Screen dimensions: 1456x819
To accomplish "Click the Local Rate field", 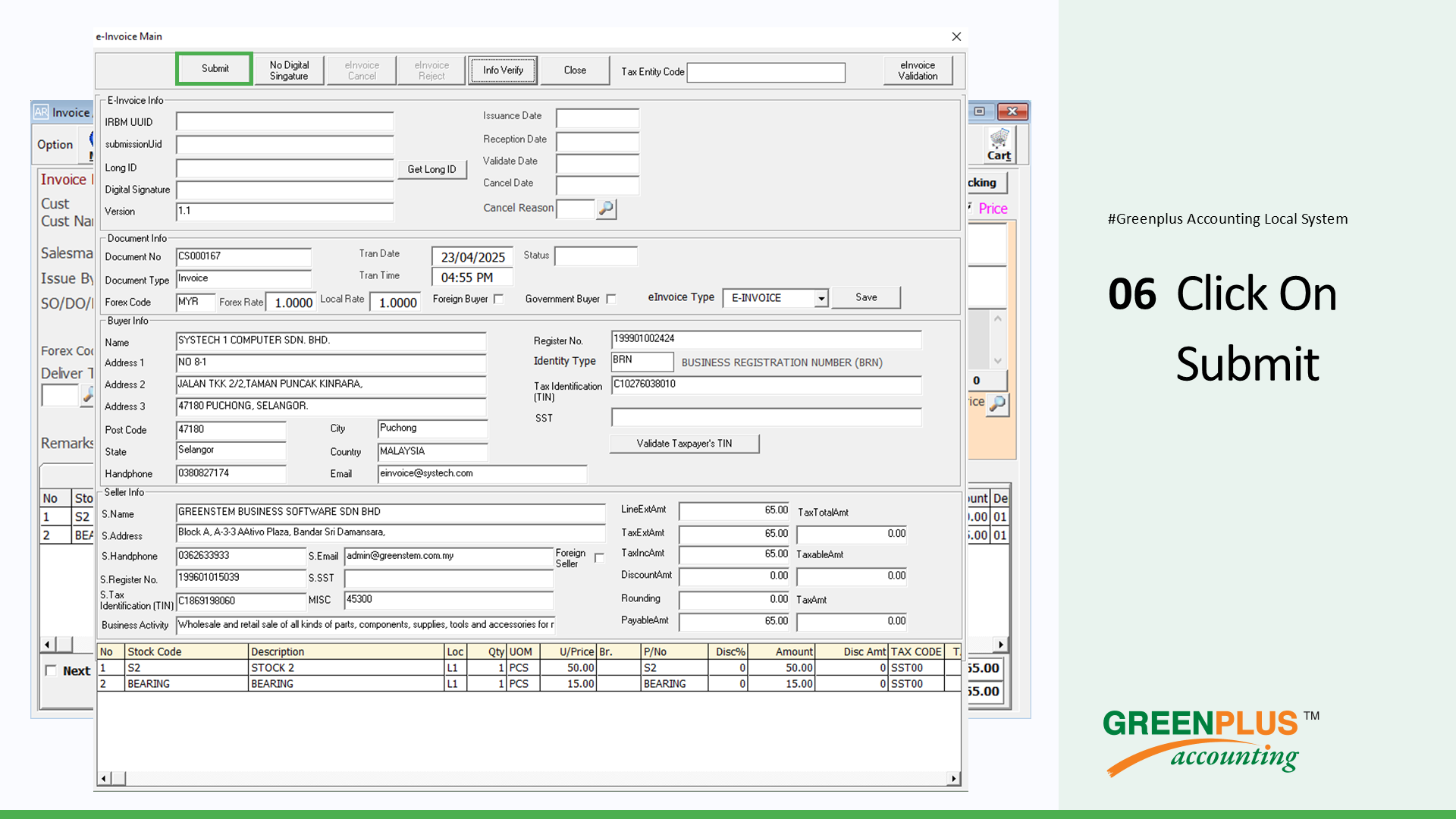I will coord(394,303).
